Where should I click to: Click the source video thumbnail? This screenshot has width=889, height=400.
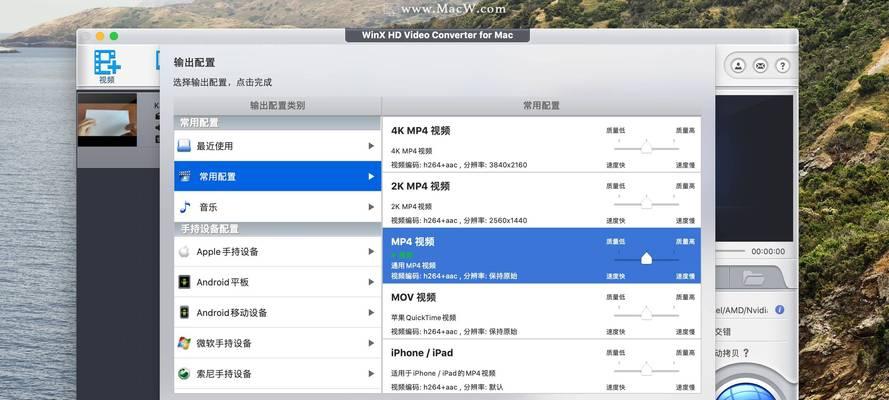(107, 120)
